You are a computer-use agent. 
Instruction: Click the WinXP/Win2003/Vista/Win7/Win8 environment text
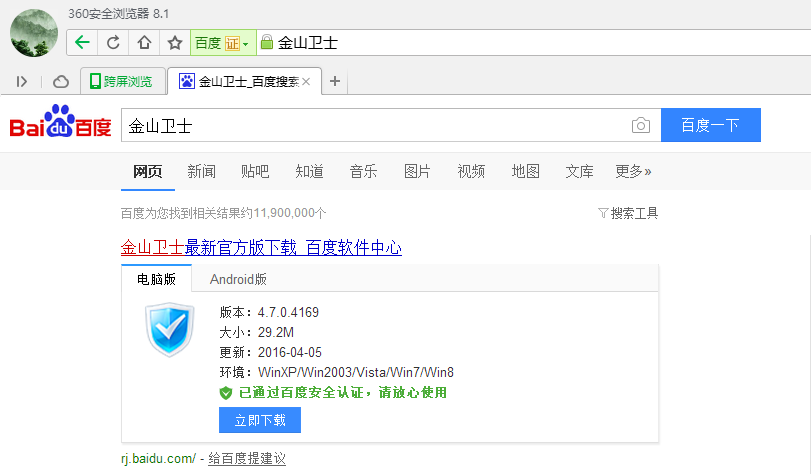[x=356, y=373]
